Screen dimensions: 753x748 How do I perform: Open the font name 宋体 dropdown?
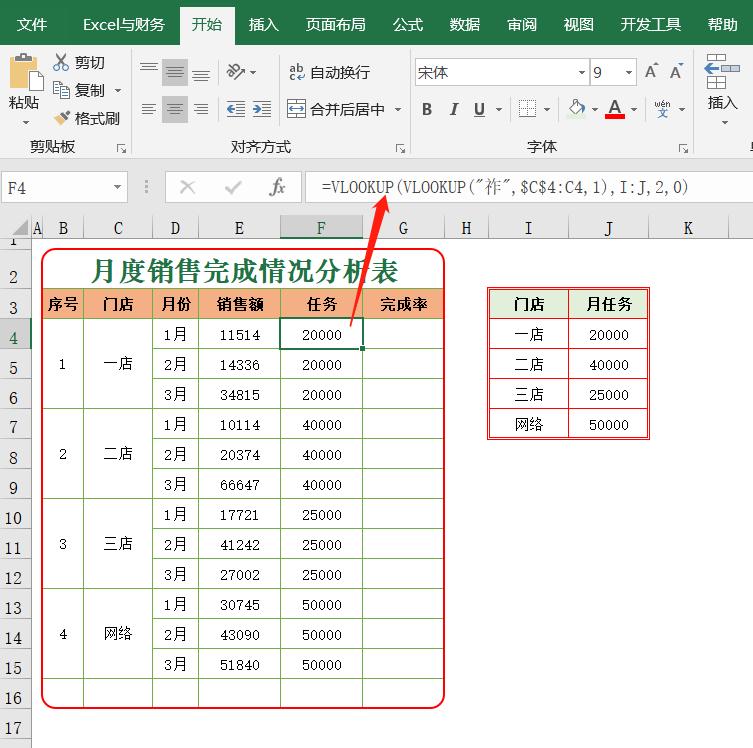[582, 72]
